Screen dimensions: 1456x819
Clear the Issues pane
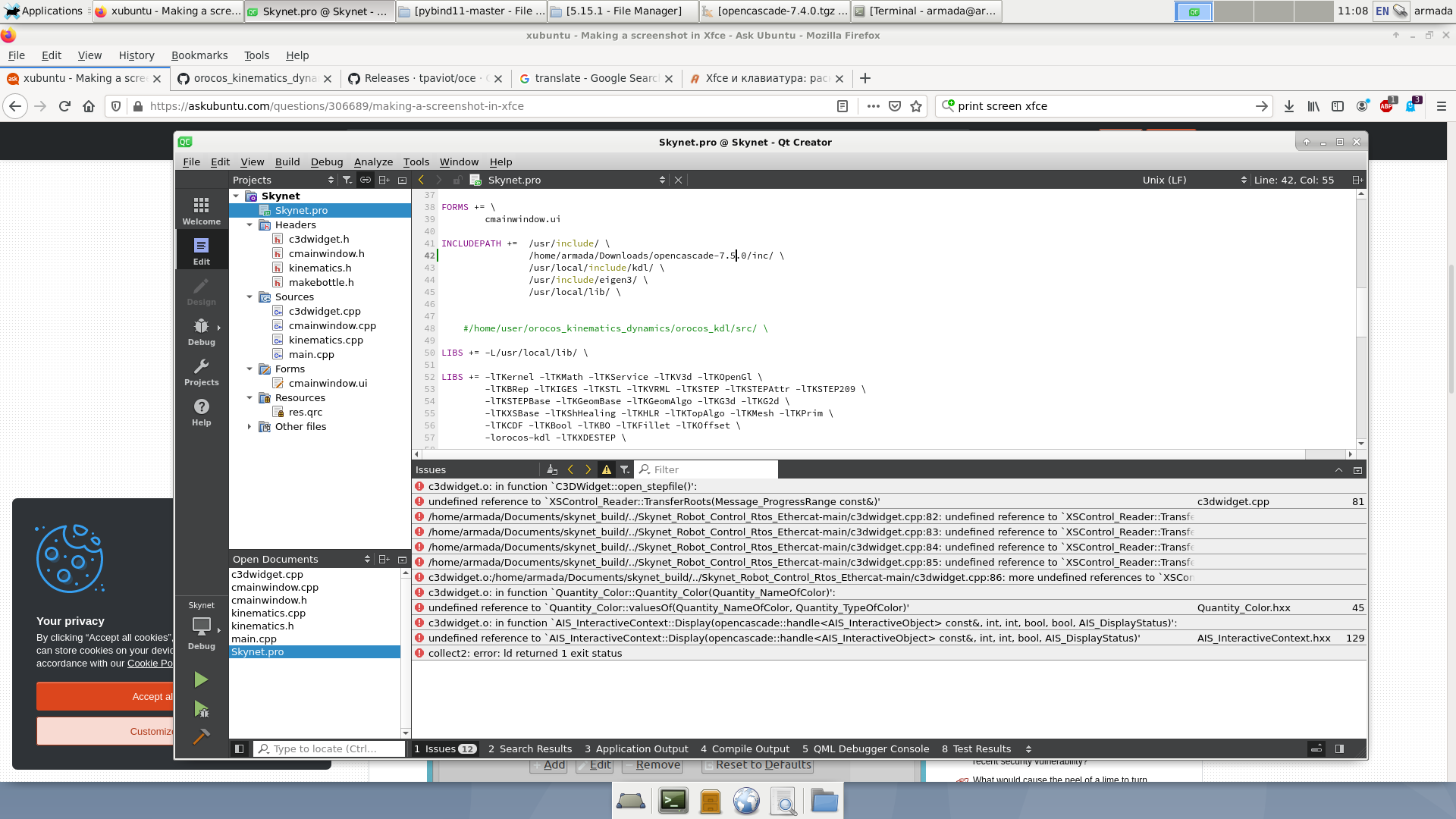(x=552, y=469)
